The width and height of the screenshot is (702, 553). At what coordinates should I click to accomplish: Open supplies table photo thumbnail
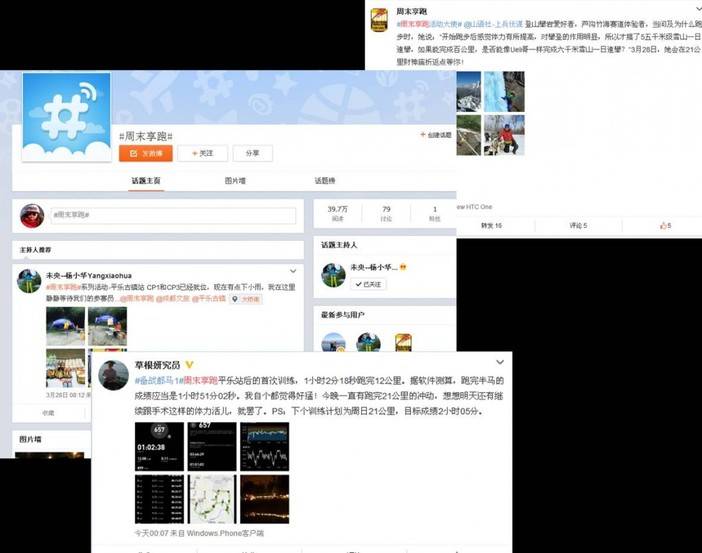coord(65,368)
